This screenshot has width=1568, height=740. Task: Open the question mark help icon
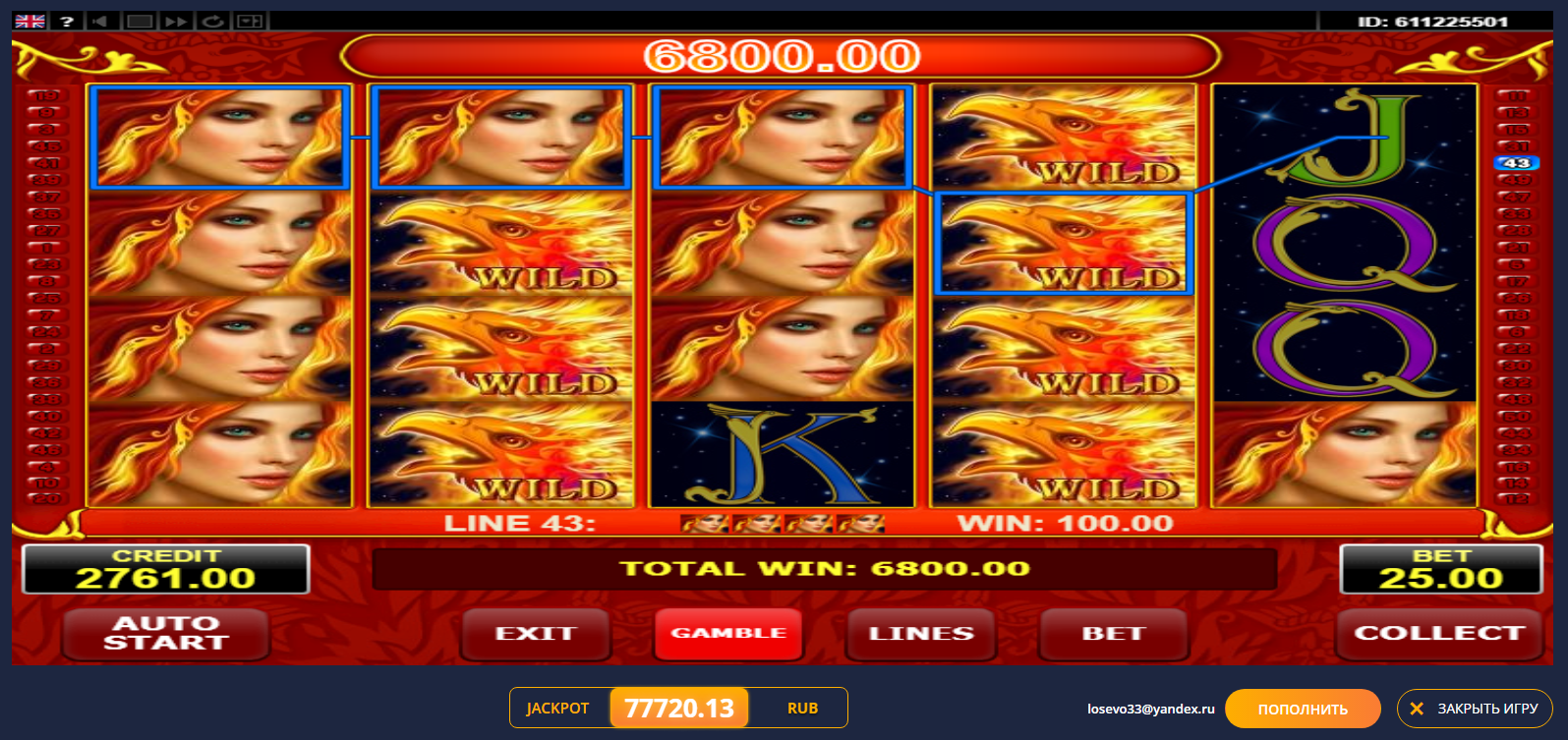67,21
